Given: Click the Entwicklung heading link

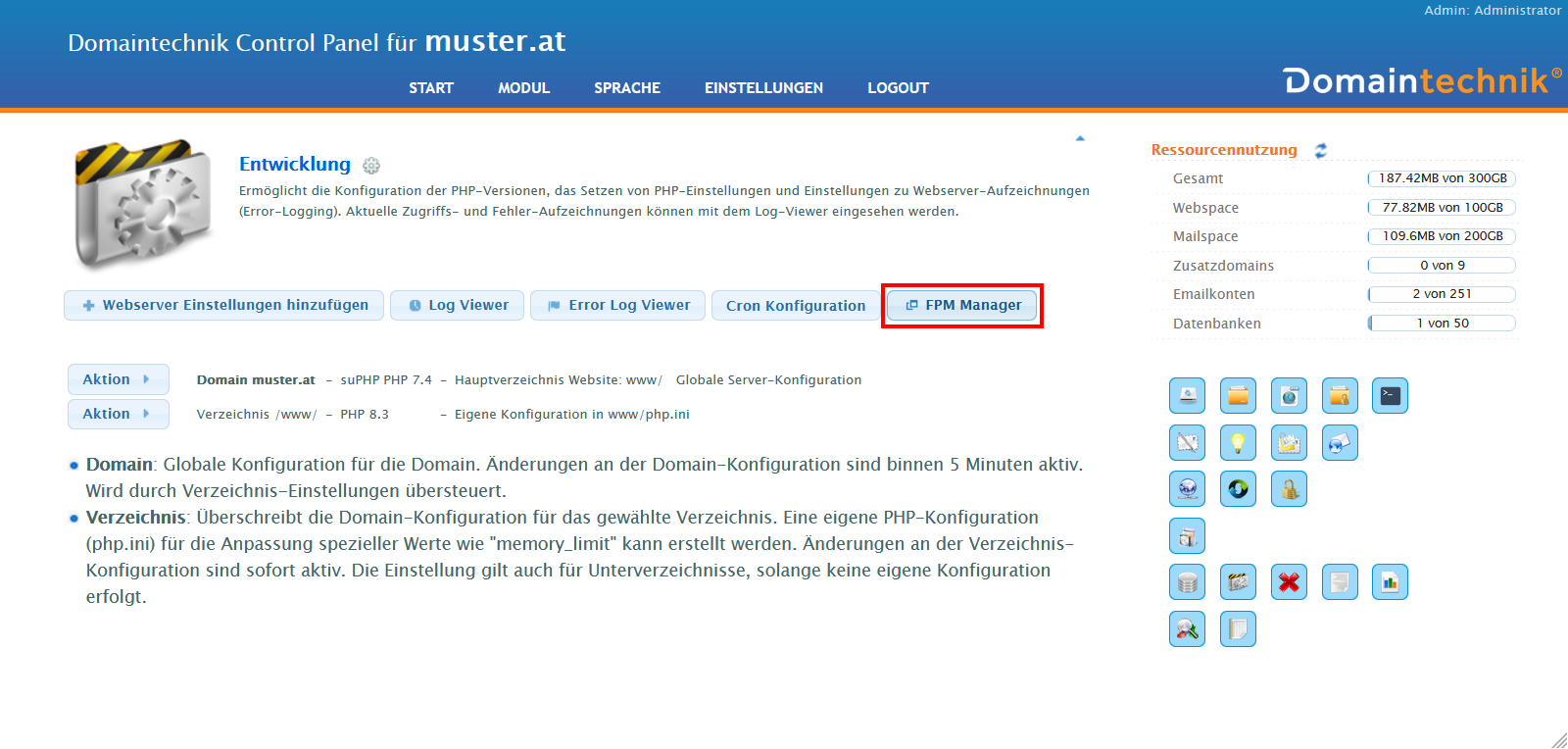Looking at the screenshot, I should [295, 164].
